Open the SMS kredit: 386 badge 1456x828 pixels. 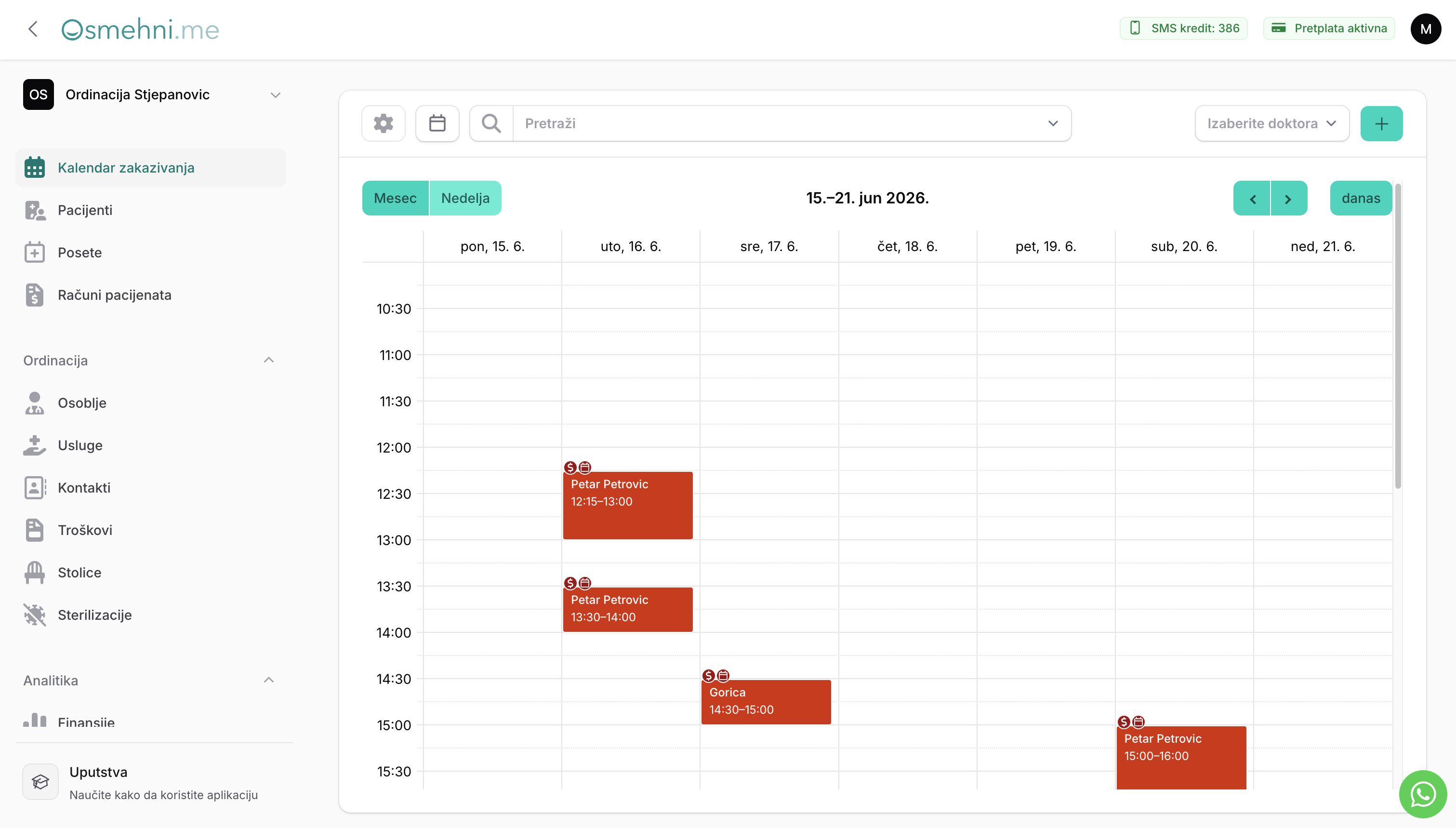[1183, 28]
